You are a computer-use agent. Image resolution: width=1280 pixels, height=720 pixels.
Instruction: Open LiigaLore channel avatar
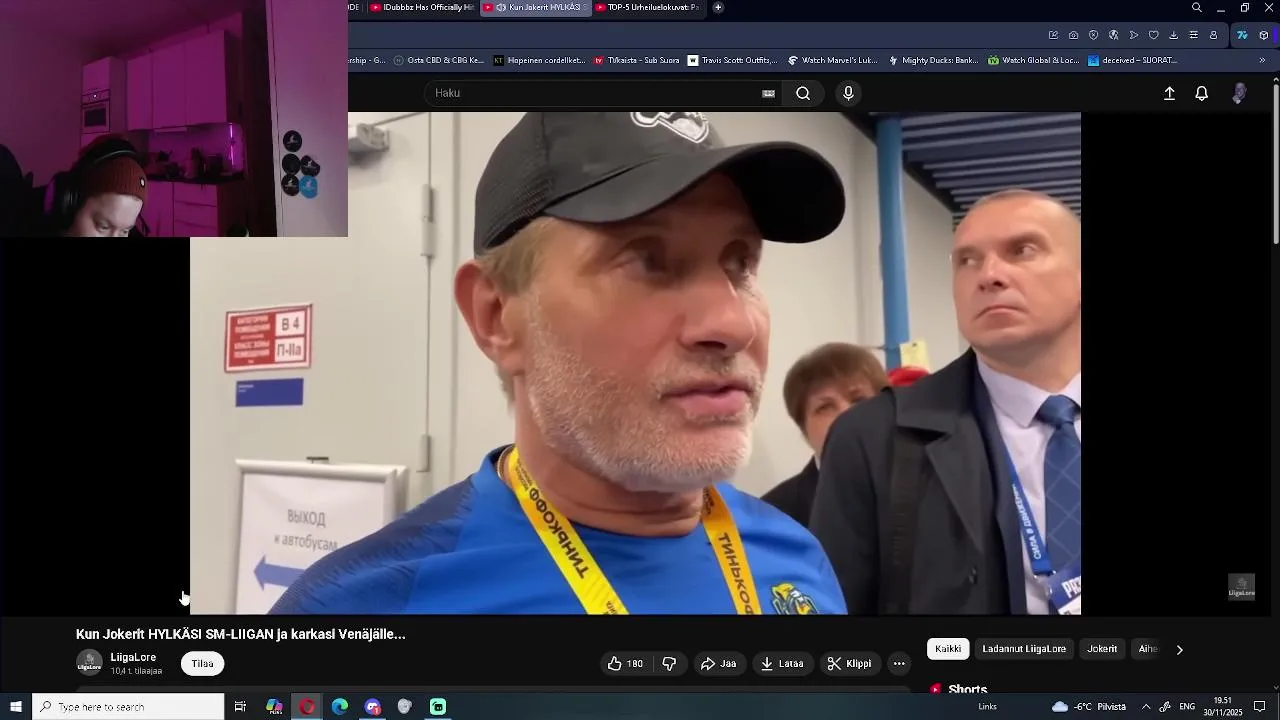(x=89, y=663)
